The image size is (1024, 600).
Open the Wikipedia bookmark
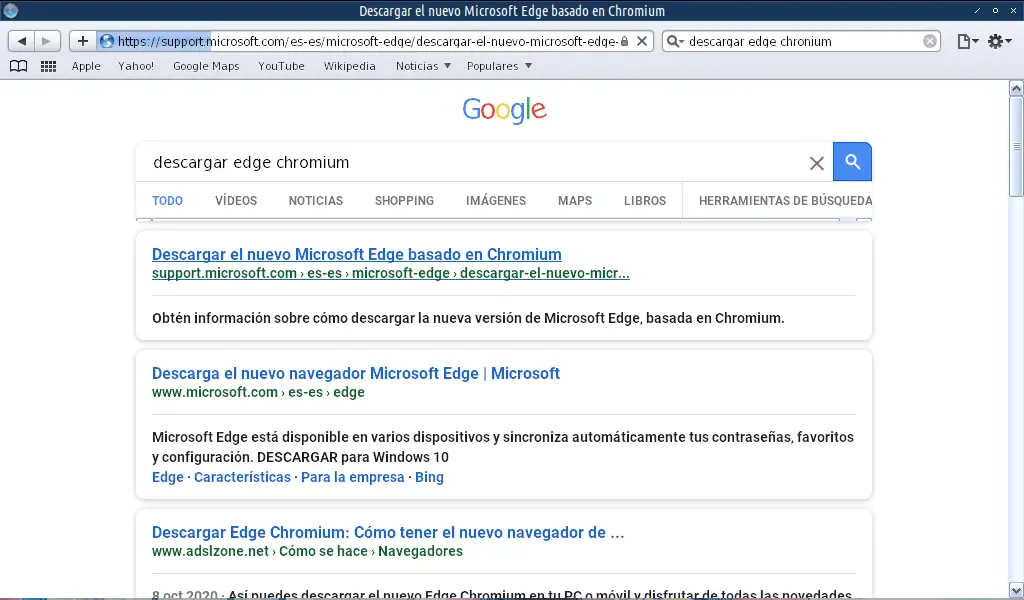[349, 66]
